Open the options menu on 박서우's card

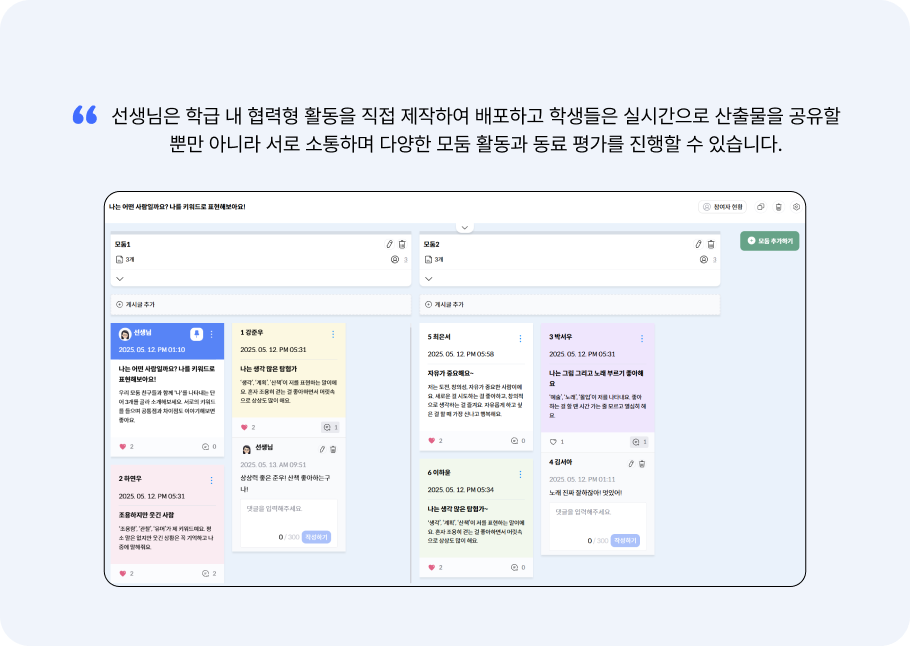(642, 337)
